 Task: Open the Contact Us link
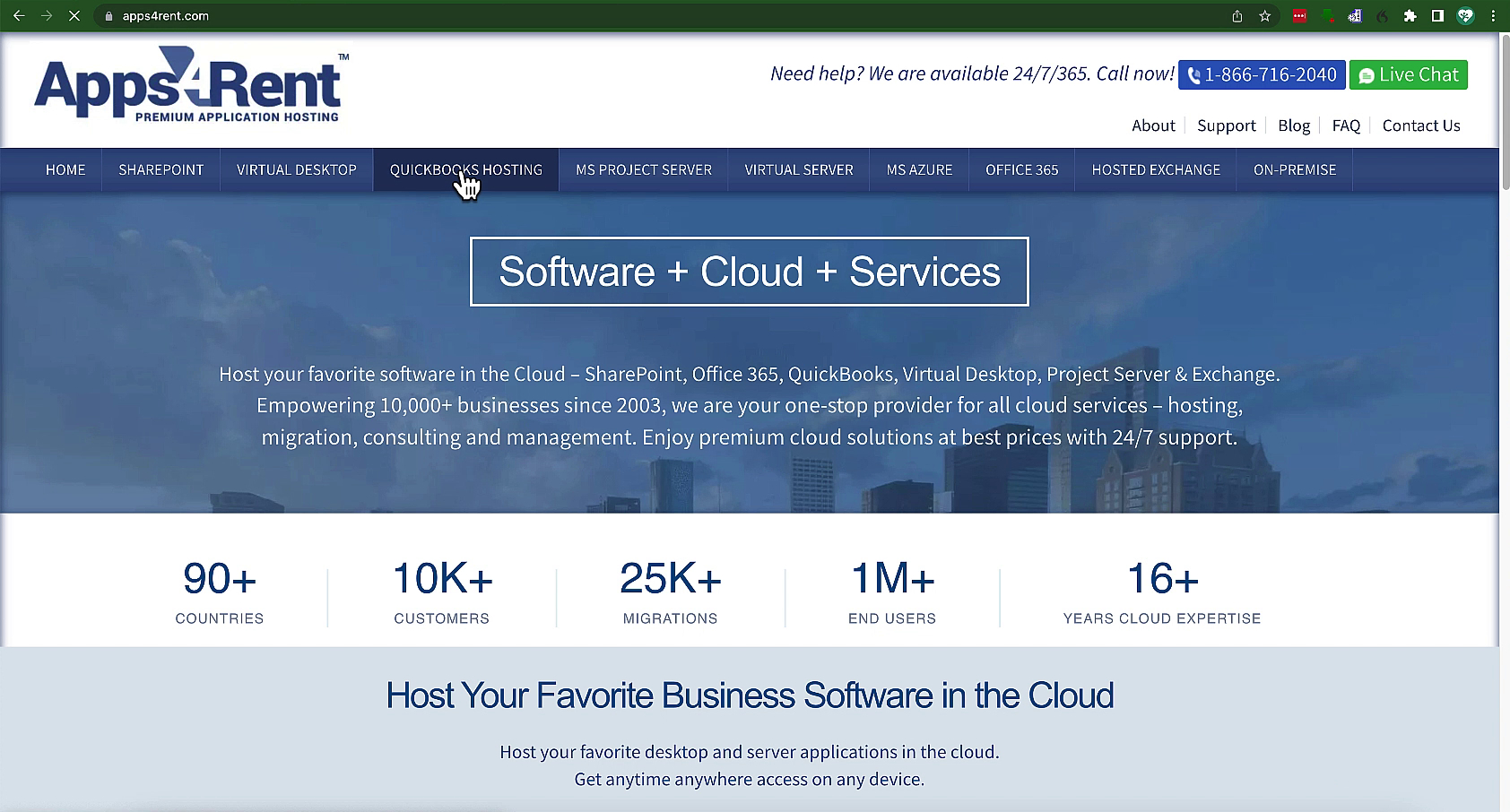(x=1421, y=125)
